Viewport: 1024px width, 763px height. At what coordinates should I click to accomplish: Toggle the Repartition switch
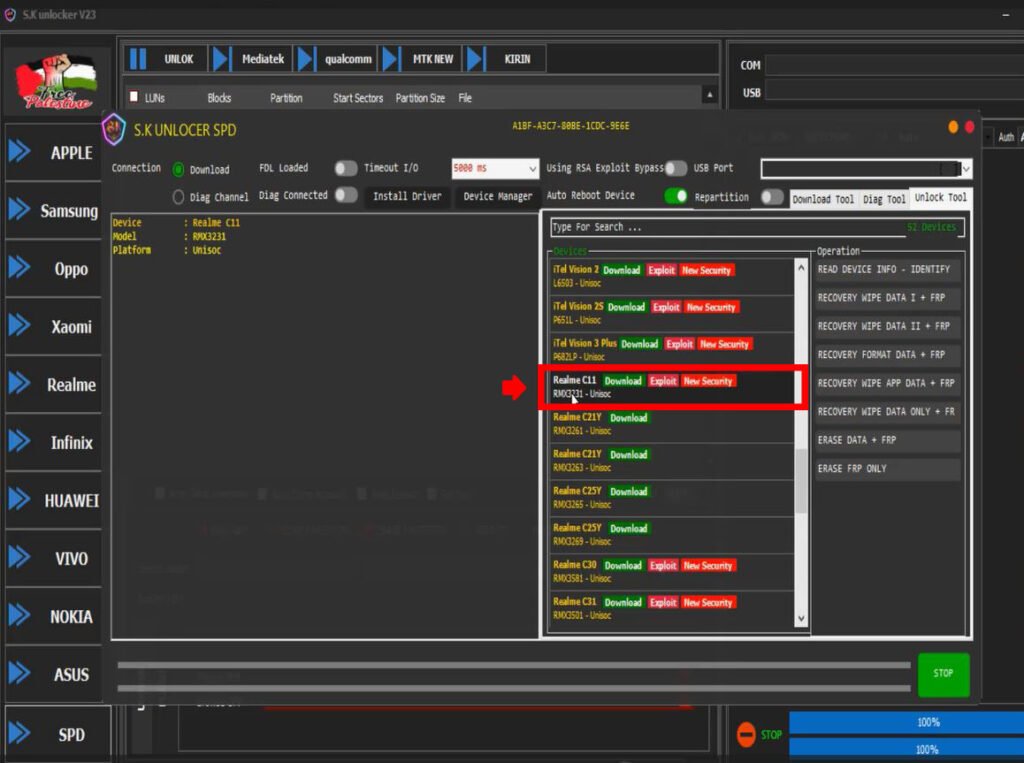(772, 197)
